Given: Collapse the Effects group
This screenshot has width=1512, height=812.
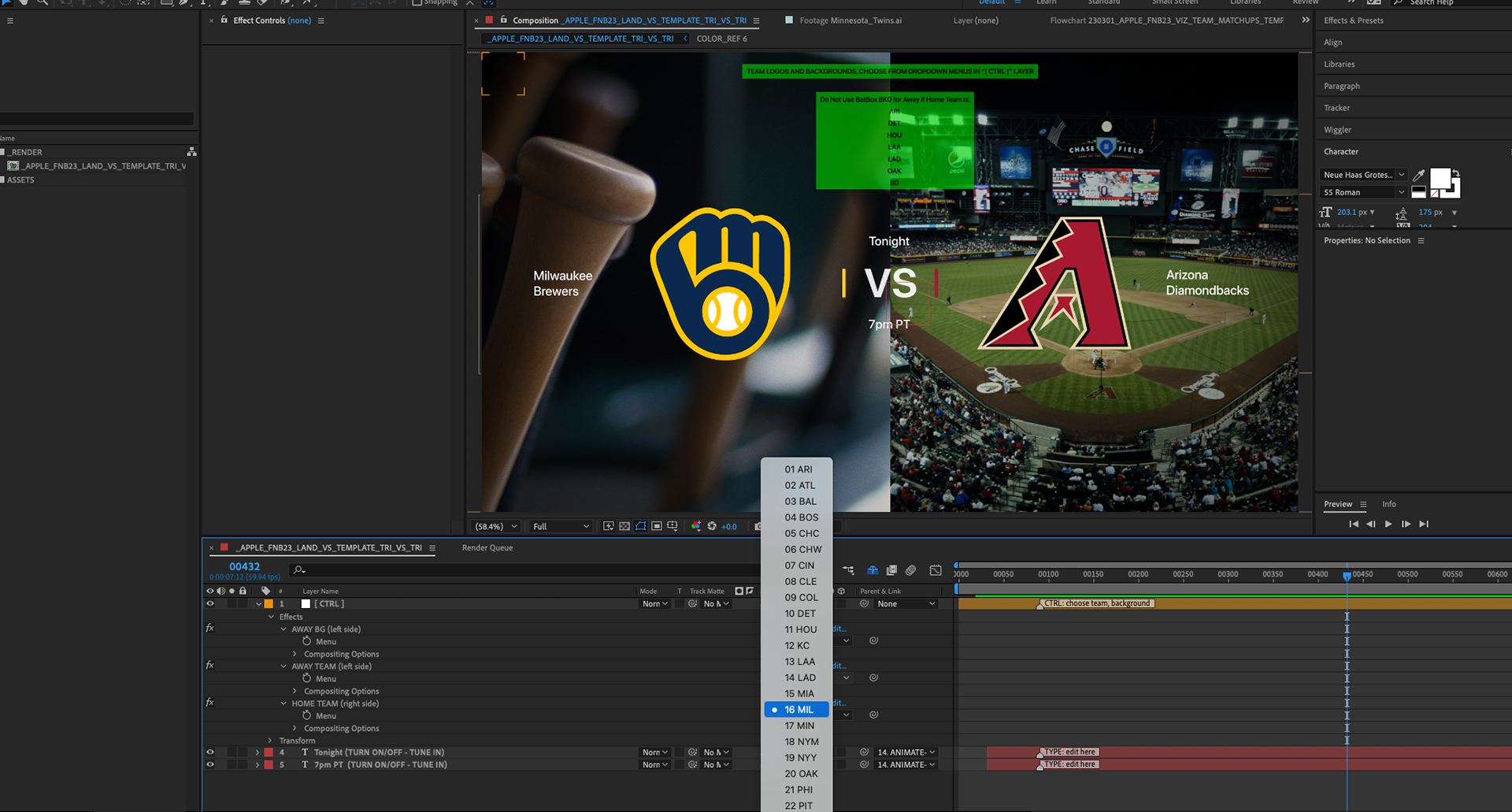Looking at the screenshot, I should click(x=271, y=617).
